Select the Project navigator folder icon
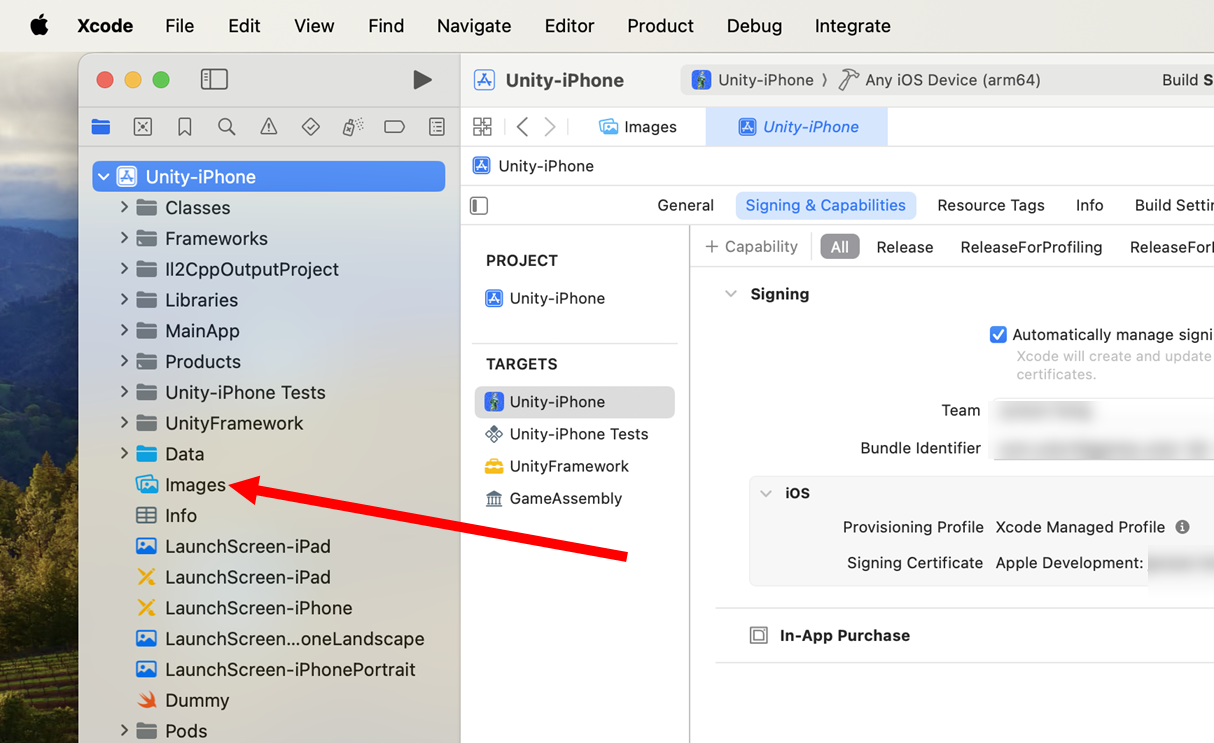Screen dimensions: 1214x743 pyautogui.click(x=101, y=126)
